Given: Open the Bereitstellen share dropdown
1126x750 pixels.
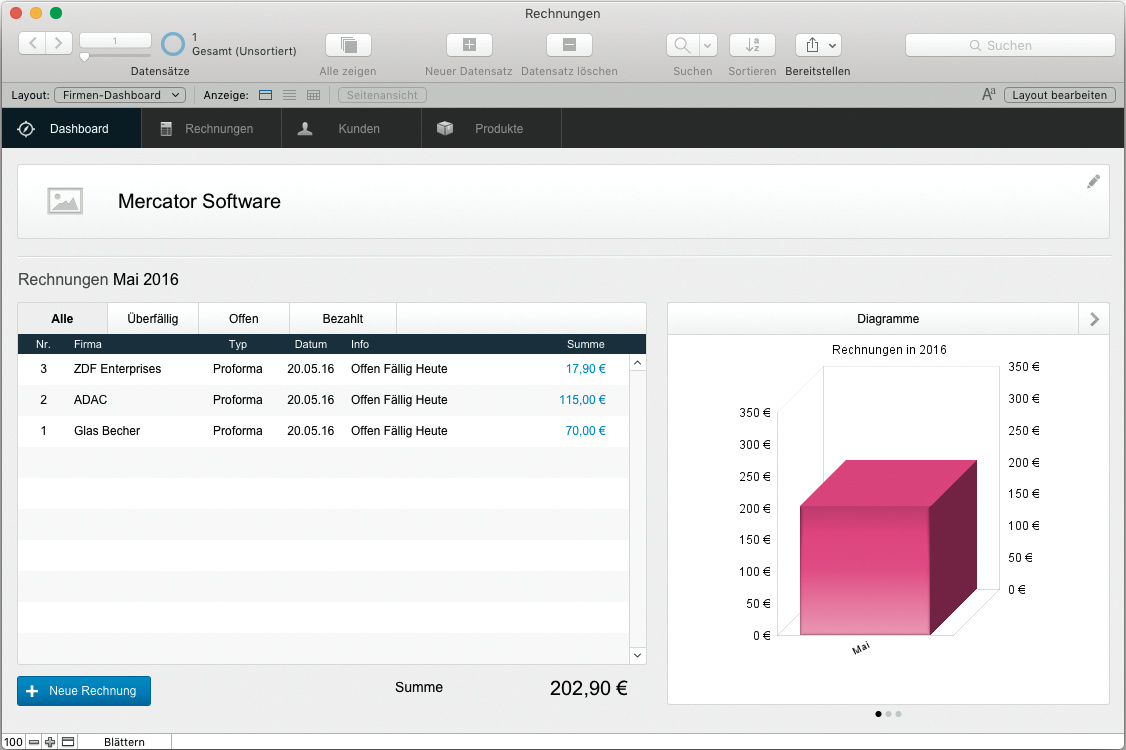Looking at the screenshot, I should tap(818, 45).
